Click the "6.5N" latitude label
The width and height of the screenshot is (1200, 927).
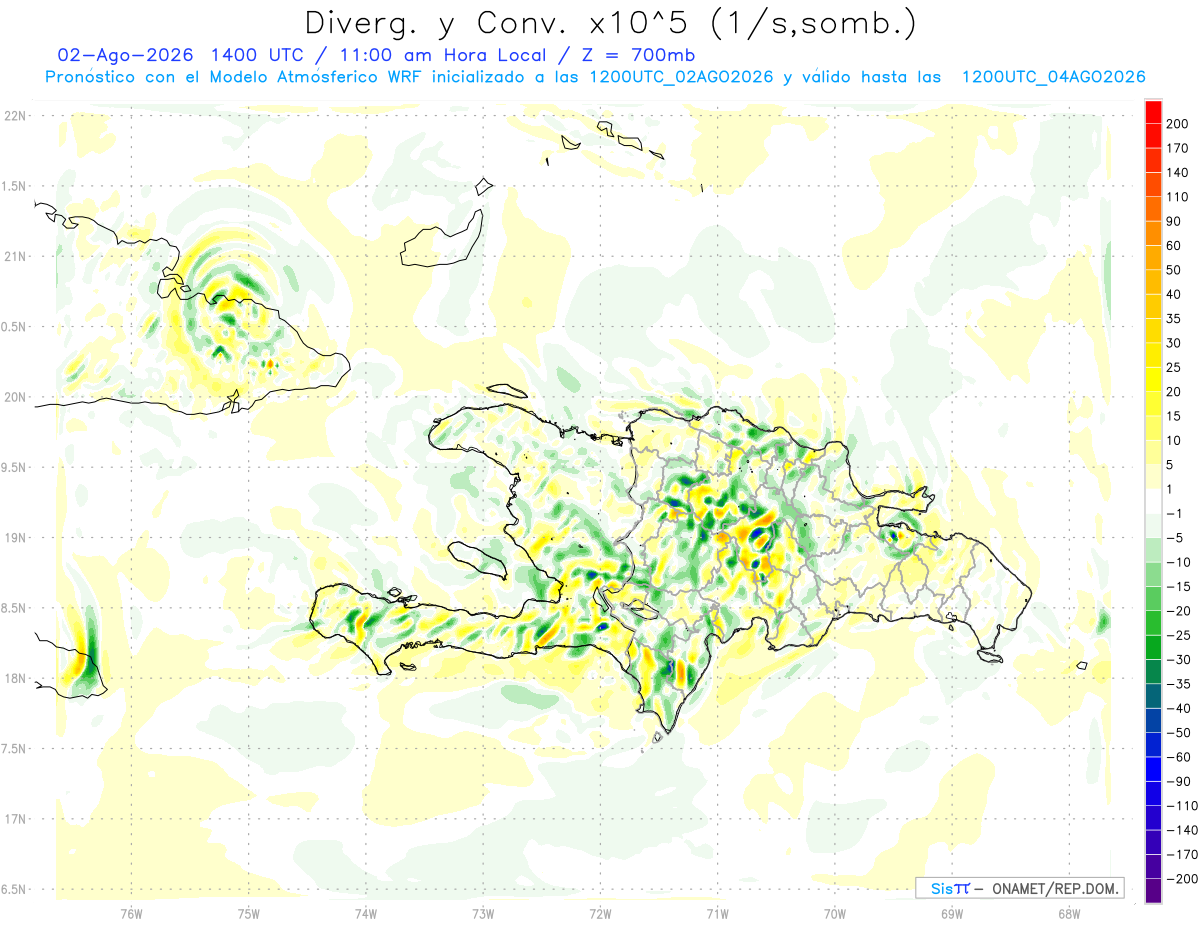coord(14,889)
